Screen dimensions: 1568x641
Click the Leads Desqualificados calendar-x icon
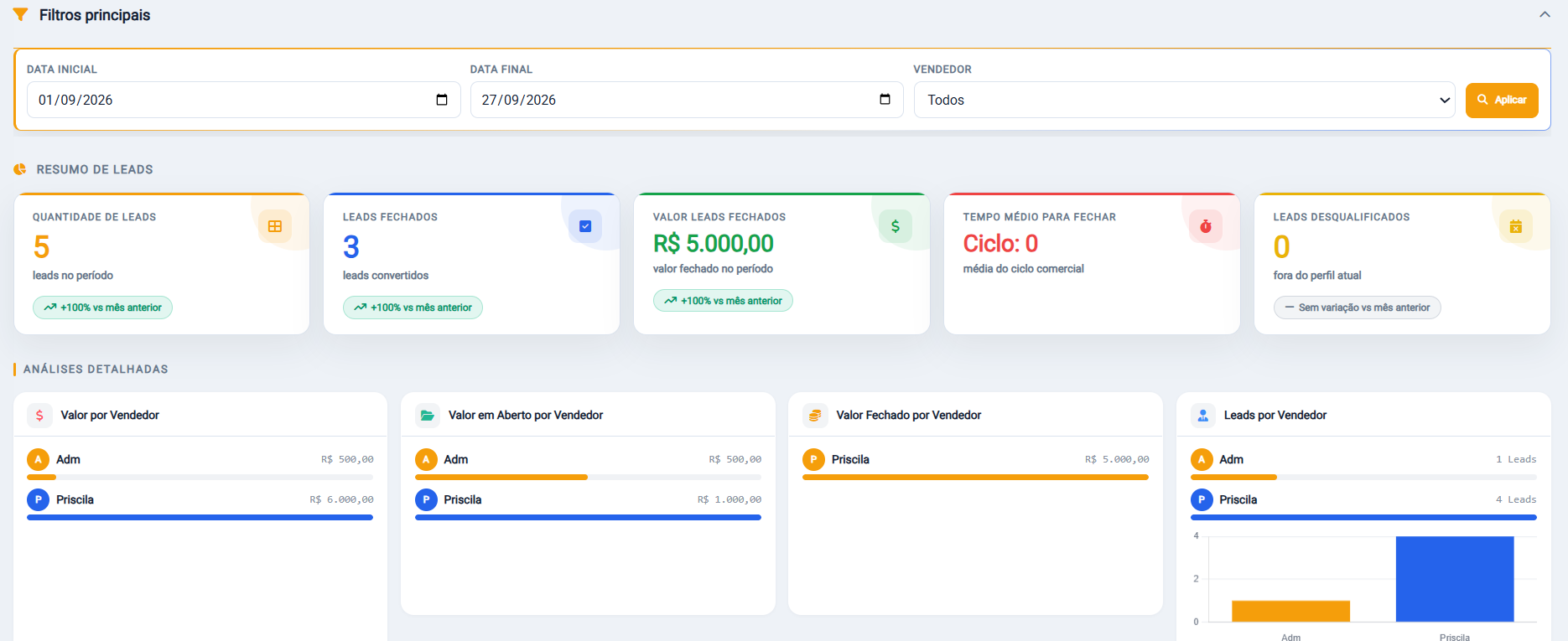coord(1516,226)
